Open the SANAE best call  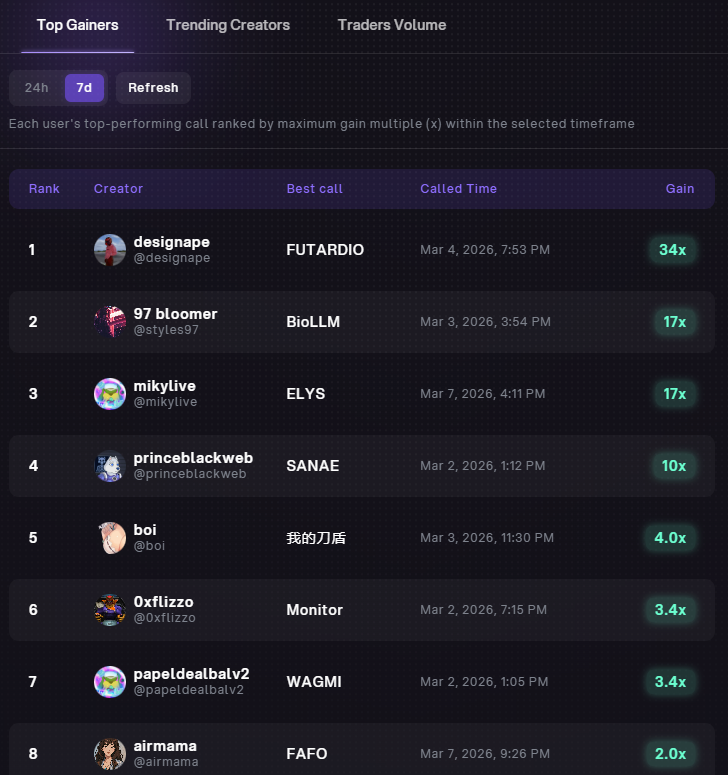(313, 466)
